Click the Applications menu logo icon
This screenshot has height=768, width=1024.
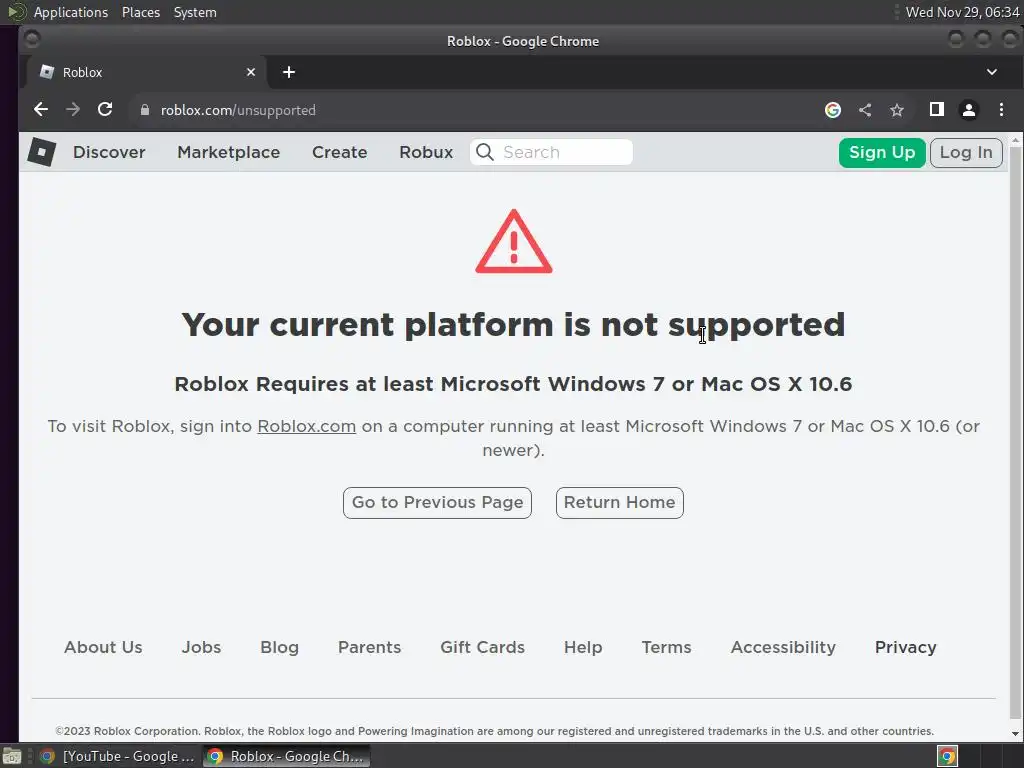click(x=16, y=12)
